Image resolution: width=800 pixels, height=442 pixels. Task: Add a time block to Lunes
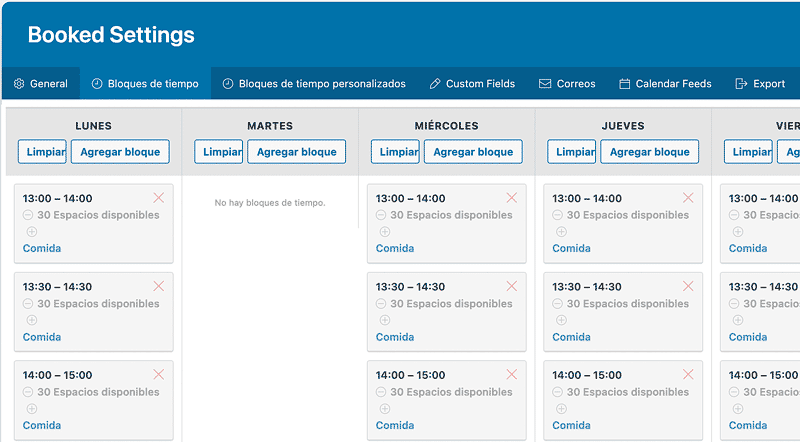(120, 152)
